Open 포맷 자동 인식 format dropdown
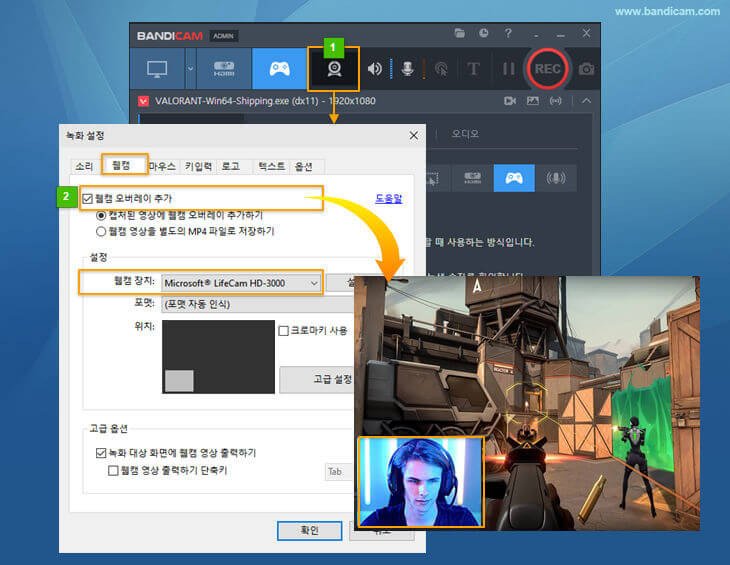Image resolution: width=730 pixels, height=565 pixels. click(257, 304)
